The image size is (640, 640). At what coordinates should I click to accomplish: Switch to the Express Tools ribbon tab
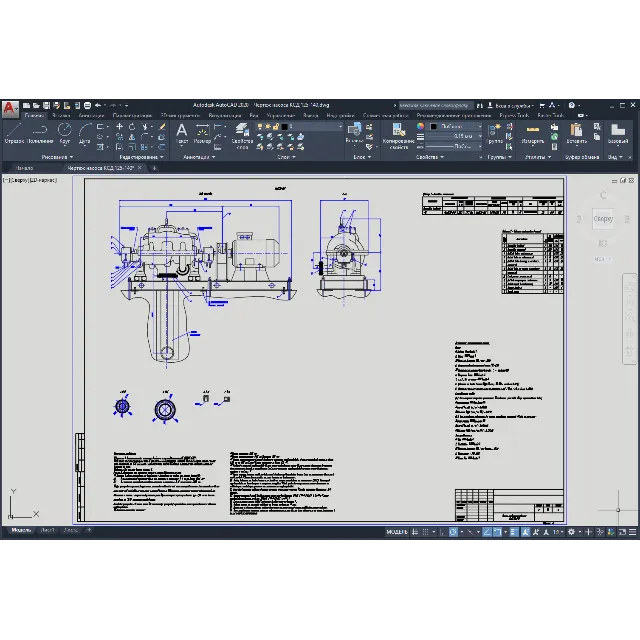pyautogui.click(x=514, y=116)
